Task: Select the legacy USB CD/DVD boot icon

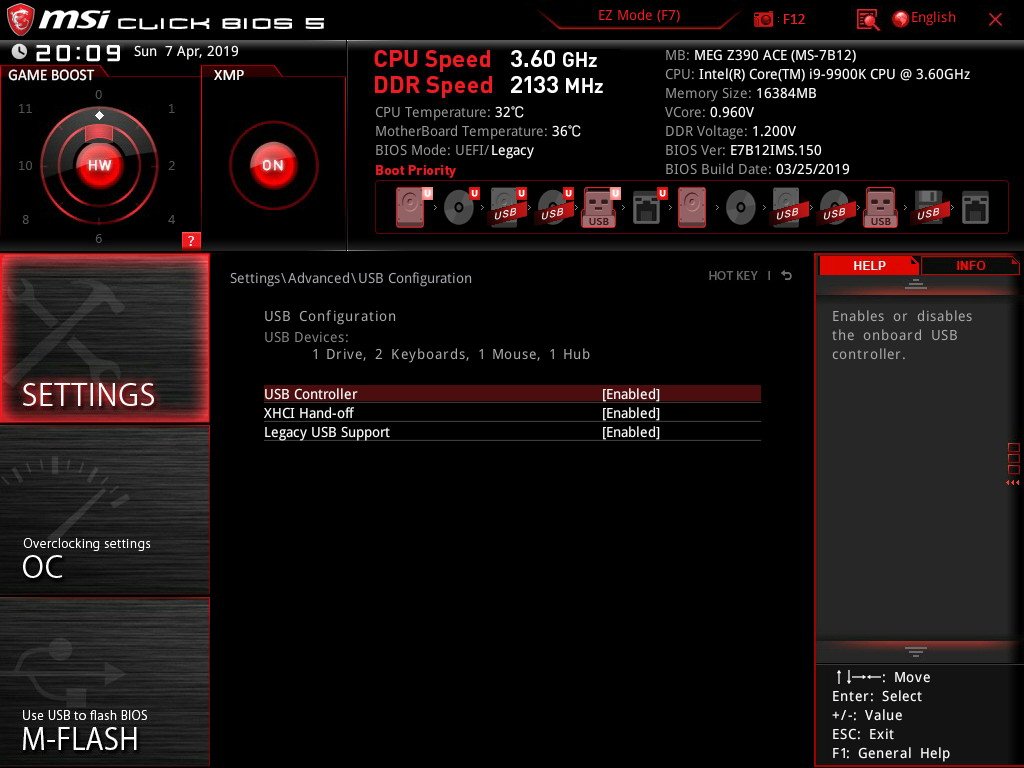Action: pyautogui.click(x=834, y=207)
